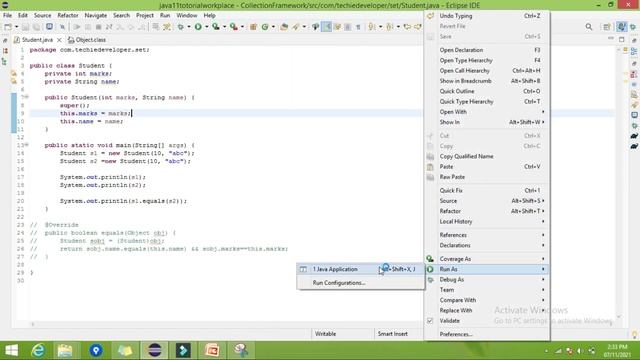
Task: Click the Writable status bar entry
Action: pyautogui.click(x=325, y=334)
